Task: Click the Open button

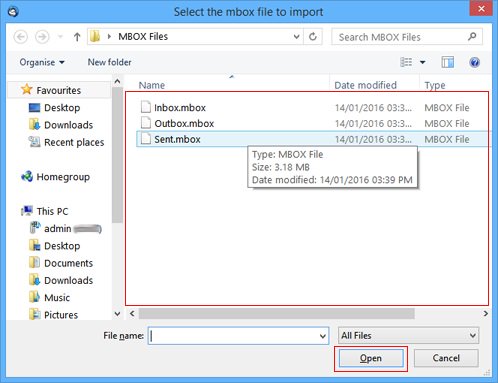Action: [371, 358]
